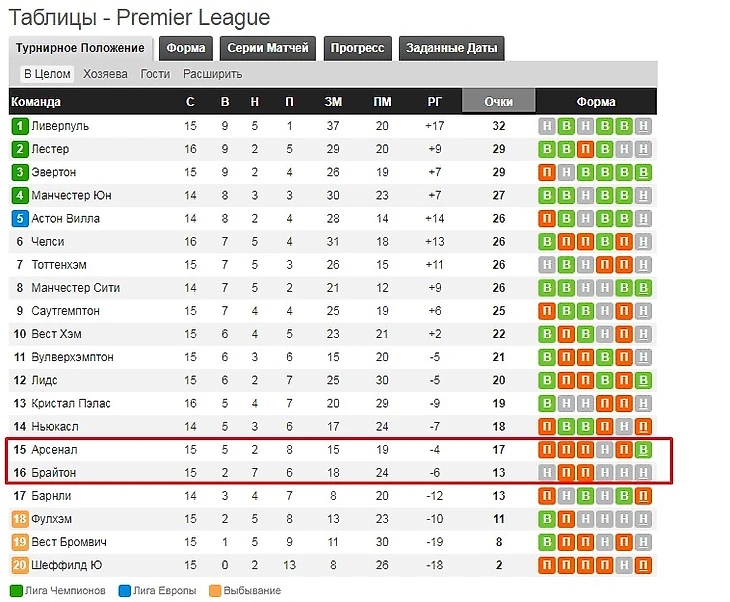Open Arsenal's most recent (green В) form result
The height and width of the screenshot is (602, 730).
[x=644, y=450]
